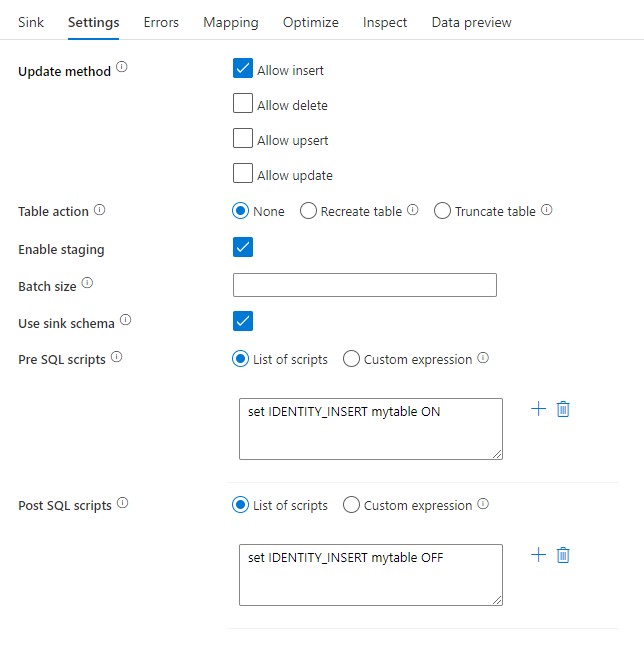Show info for Use sink schema

click(125, 321)
